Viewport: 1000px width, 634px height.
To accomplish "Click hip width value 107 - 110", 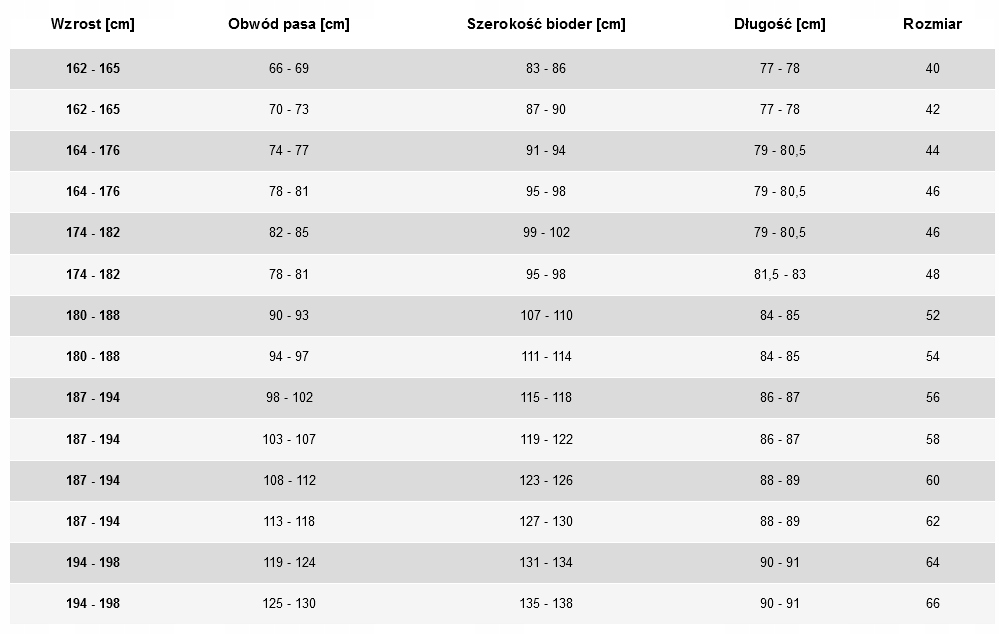I will [x=547, y=315].
